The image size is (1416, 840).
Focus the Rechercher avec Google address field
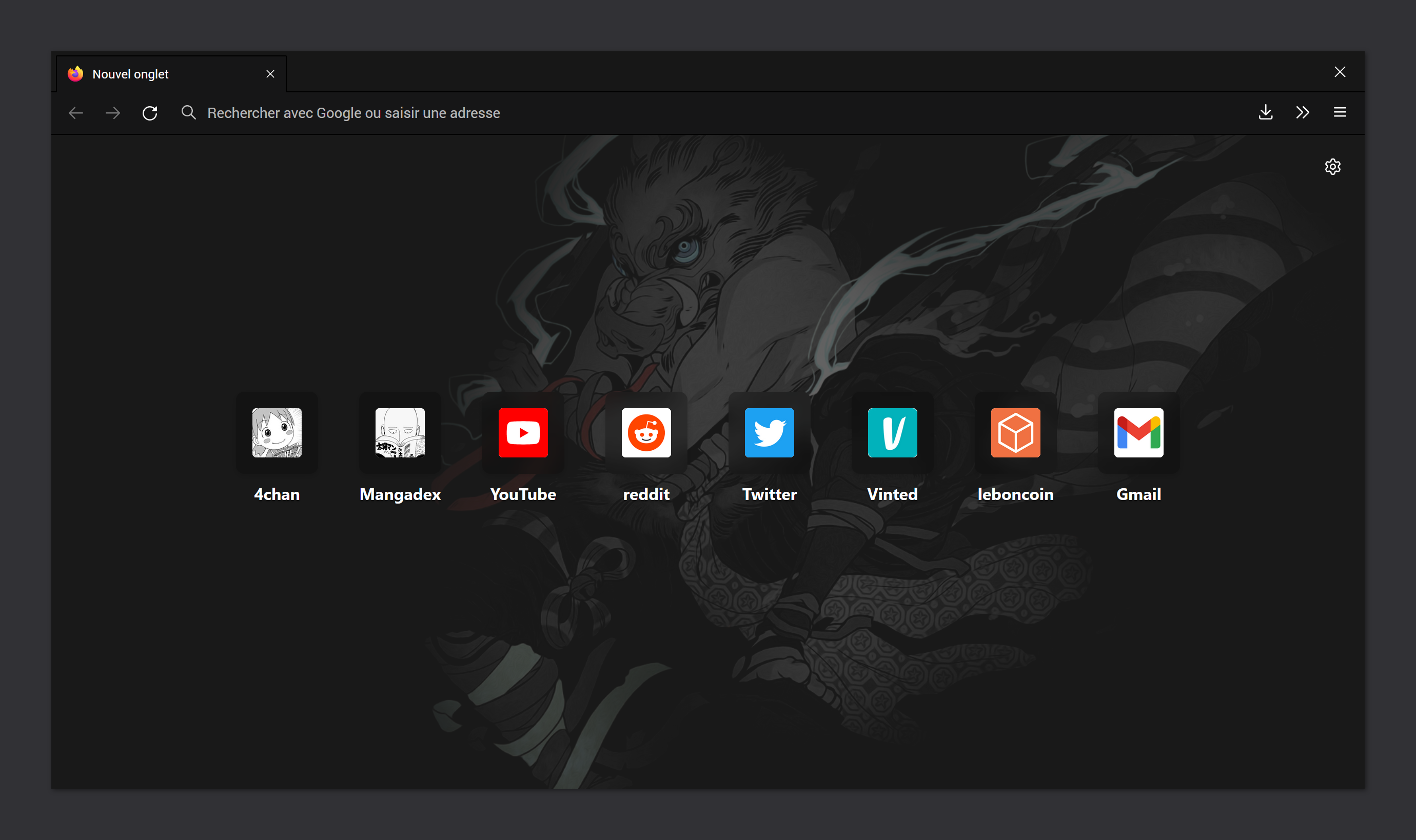509,113
